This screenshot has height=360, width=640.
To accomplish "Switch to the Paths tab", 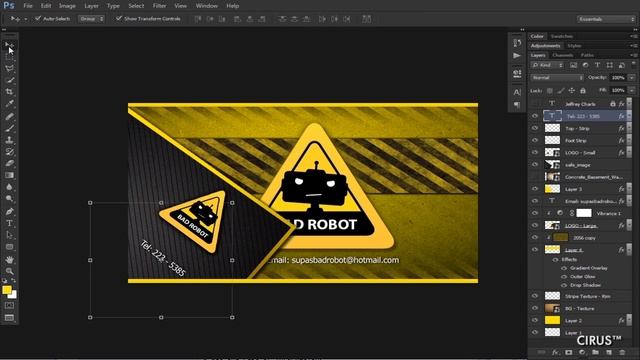I will click(x=587, y=55).
